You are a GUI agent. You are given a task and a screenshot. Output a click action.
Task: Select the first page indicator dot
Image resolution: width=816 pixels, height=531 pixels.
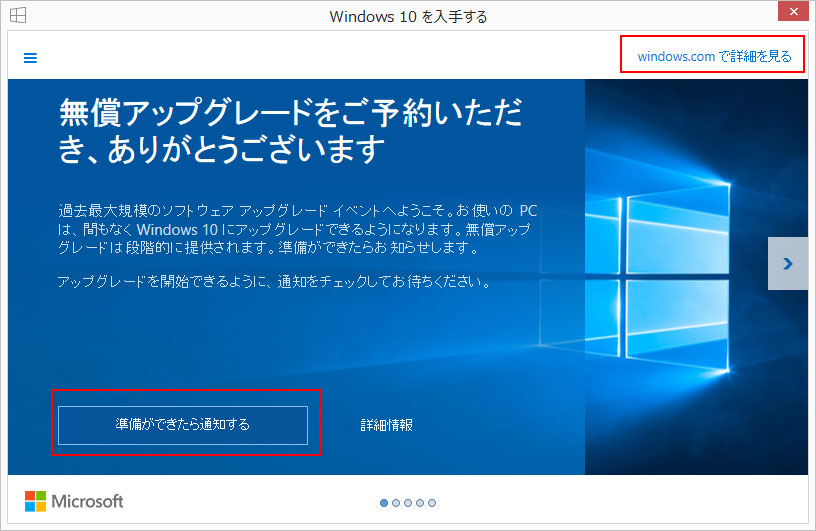click(384, 503)
